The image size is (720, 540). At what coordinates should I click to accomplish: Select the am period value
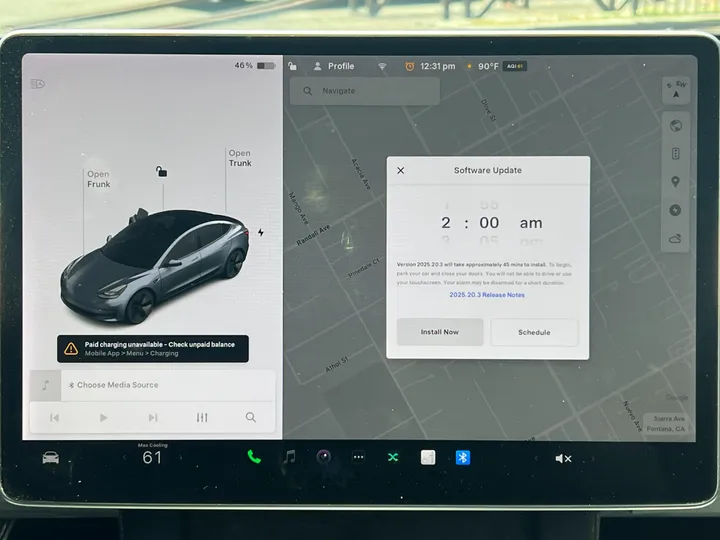531,223
